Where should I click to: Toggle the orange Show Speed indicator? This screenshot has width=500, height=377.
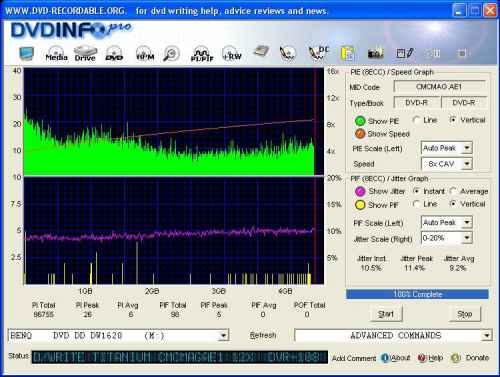coord(360,134)
